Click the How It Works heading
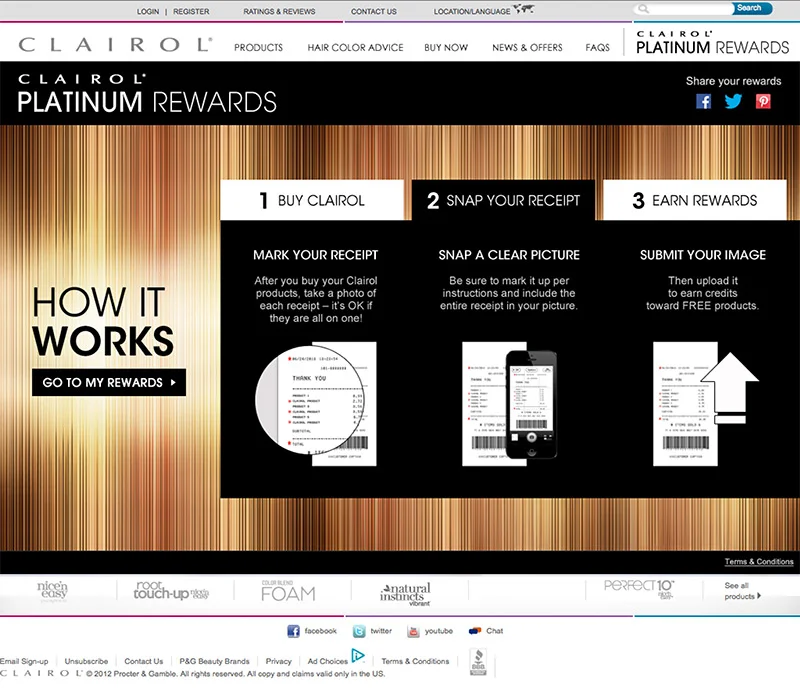The width and height of the screenshot is (800, 688). point(103,322)
